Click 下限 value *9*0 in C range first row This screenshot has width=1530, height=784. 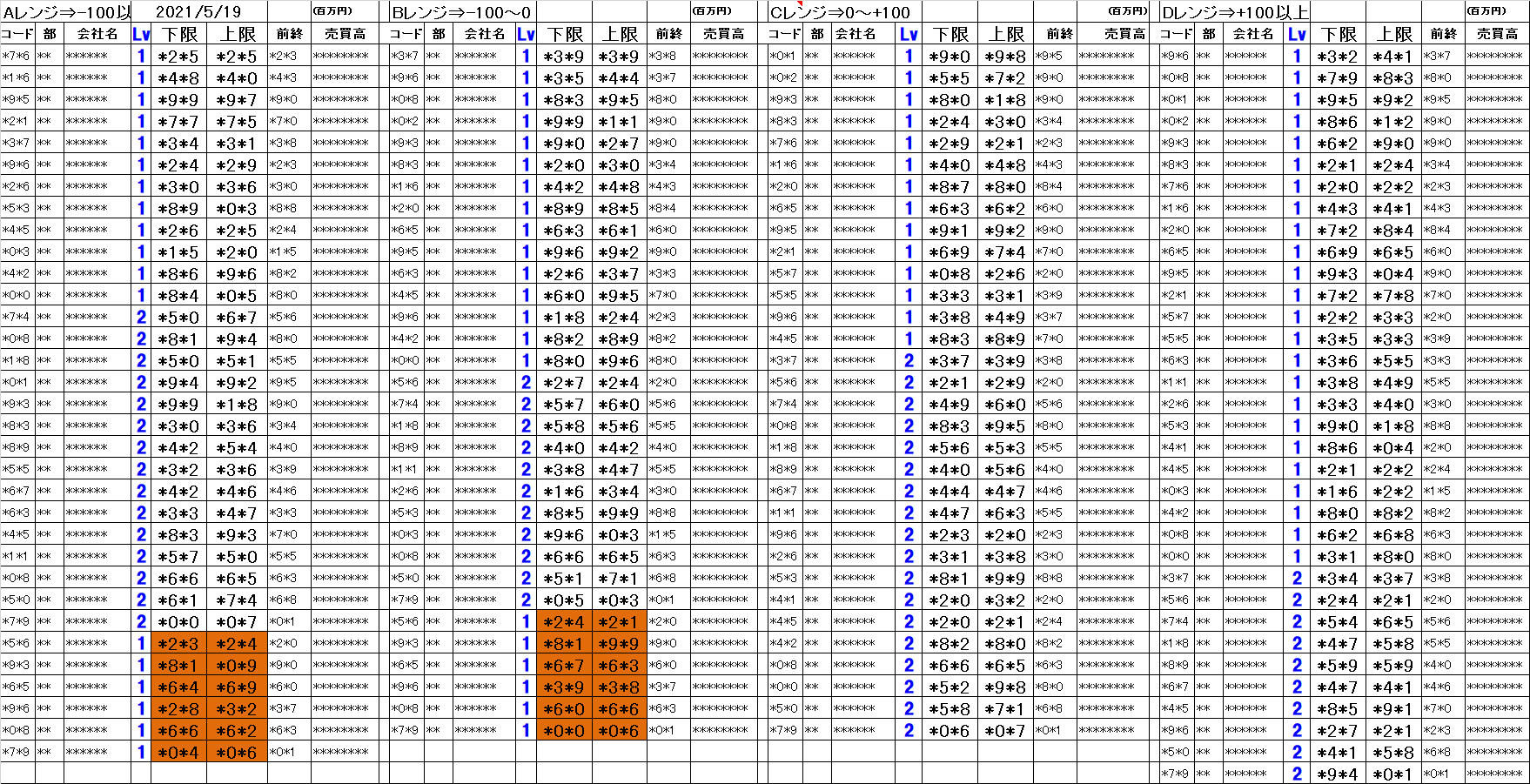pos(950,56)
